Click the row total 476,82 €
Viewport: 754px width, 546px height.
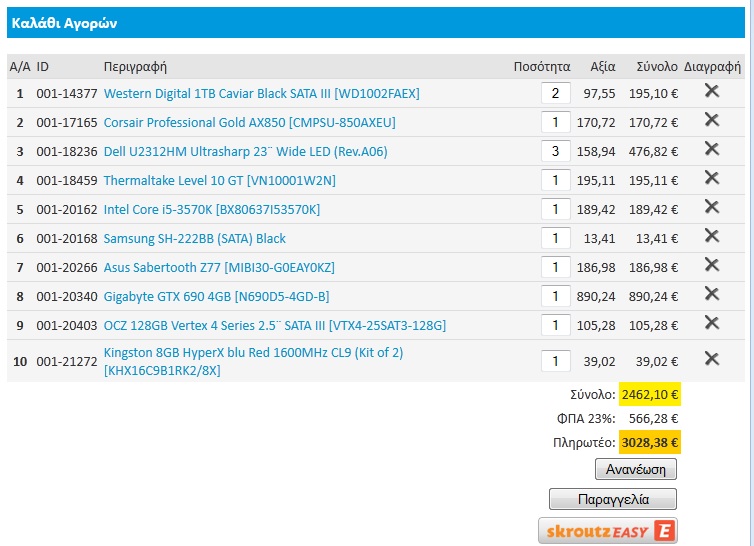(653, 152)
